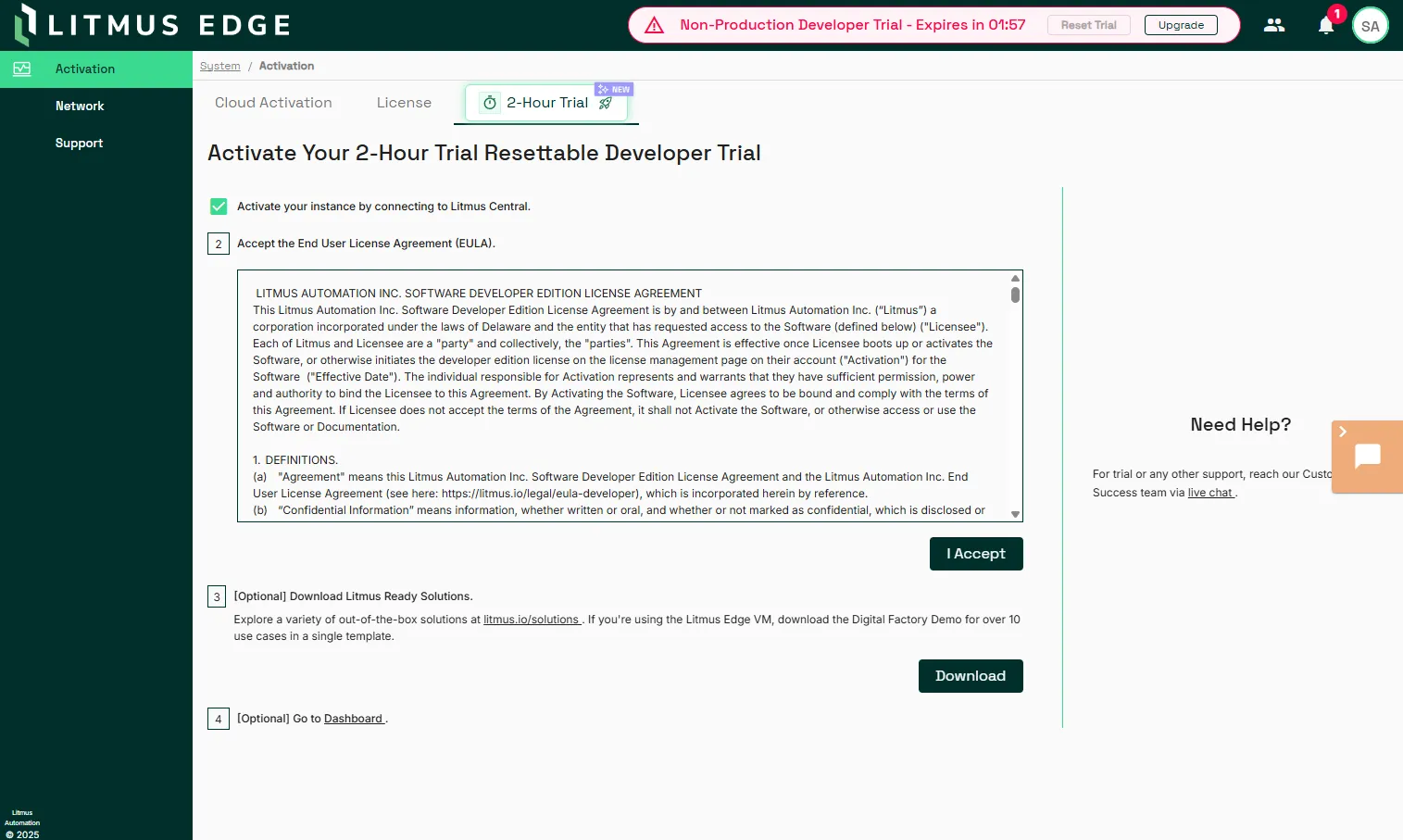The image size is (1403, 840).
Task: Click '[Optional] Download Litmus Ready Solutions.' text
Action: click(x=353, y=596)
